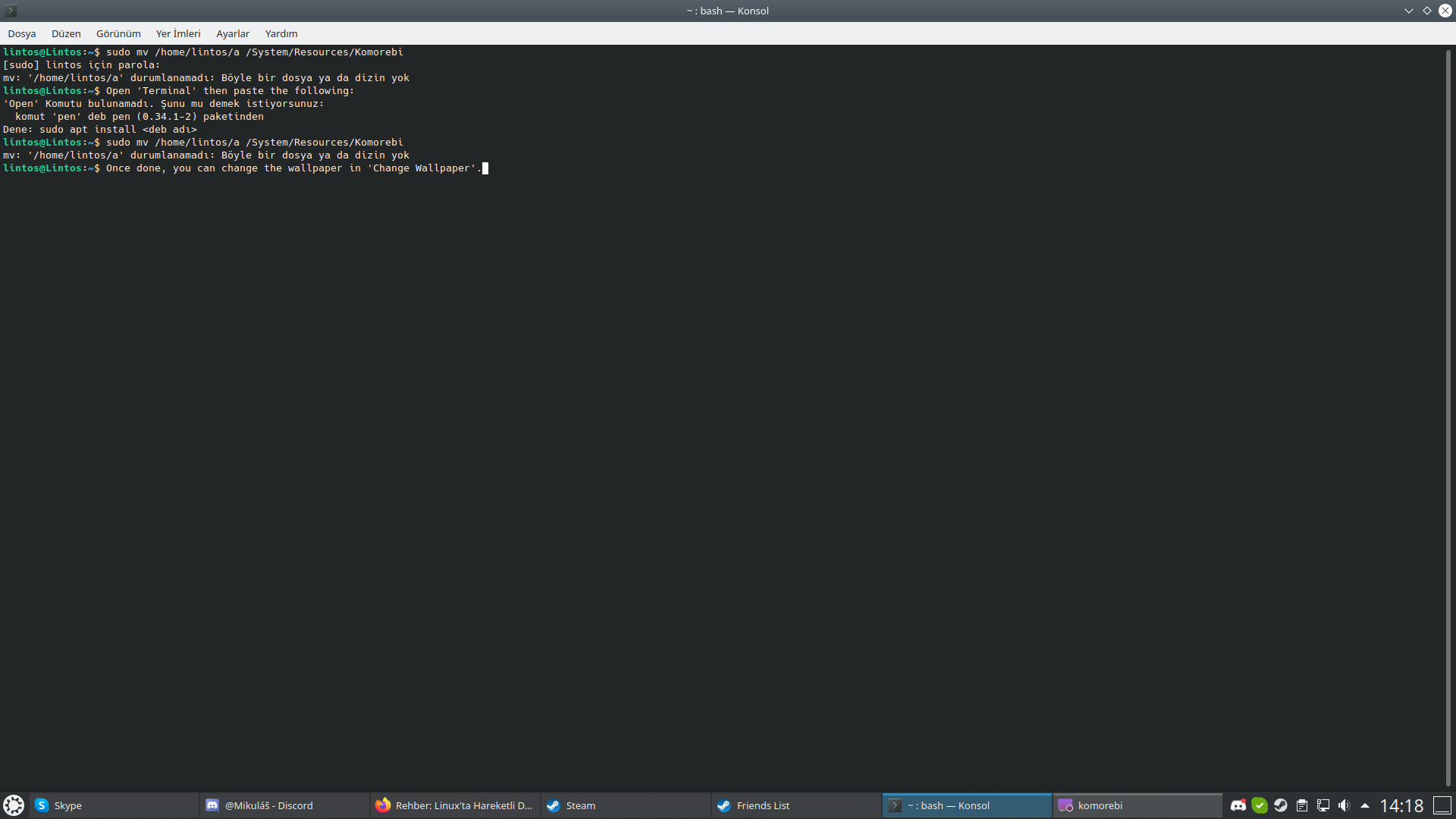Image resolution: width=1456 pixels, height=819 pixels.
Task: Open the Düzen menu
Action: click(x=66, y=33)
